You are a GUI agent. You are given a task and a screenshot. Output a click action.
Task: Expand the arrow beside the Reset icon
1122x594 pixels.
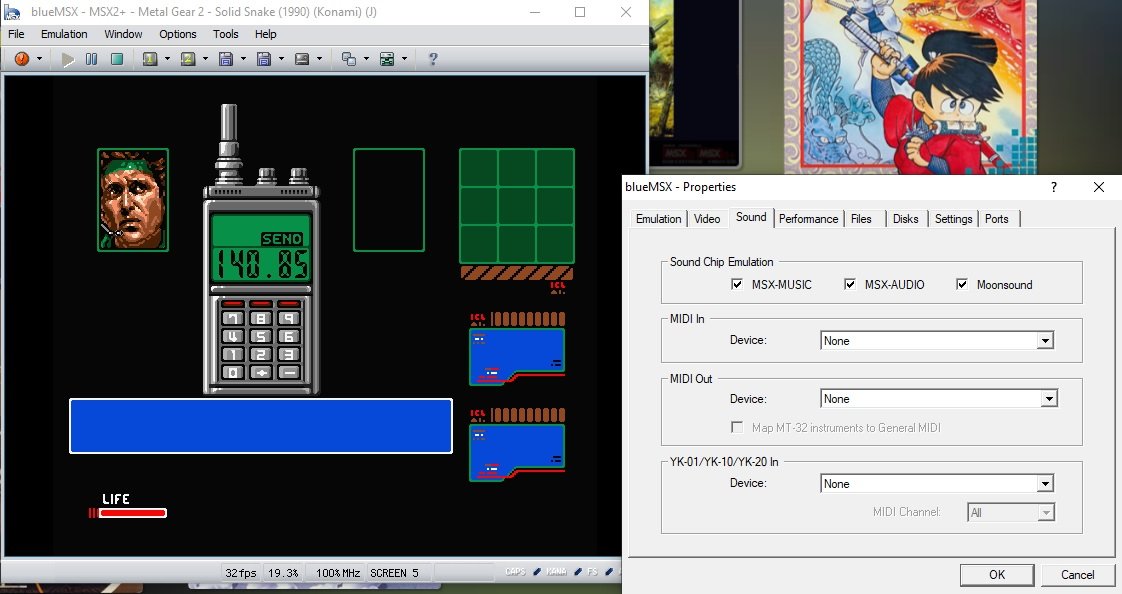[x=39, y=59]
